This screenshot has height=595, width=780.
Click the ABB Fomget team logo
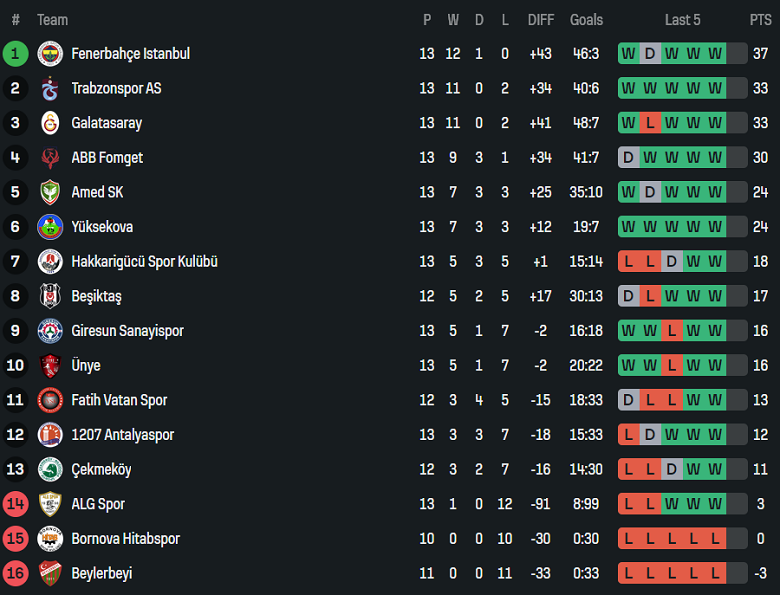coord(50,158)
